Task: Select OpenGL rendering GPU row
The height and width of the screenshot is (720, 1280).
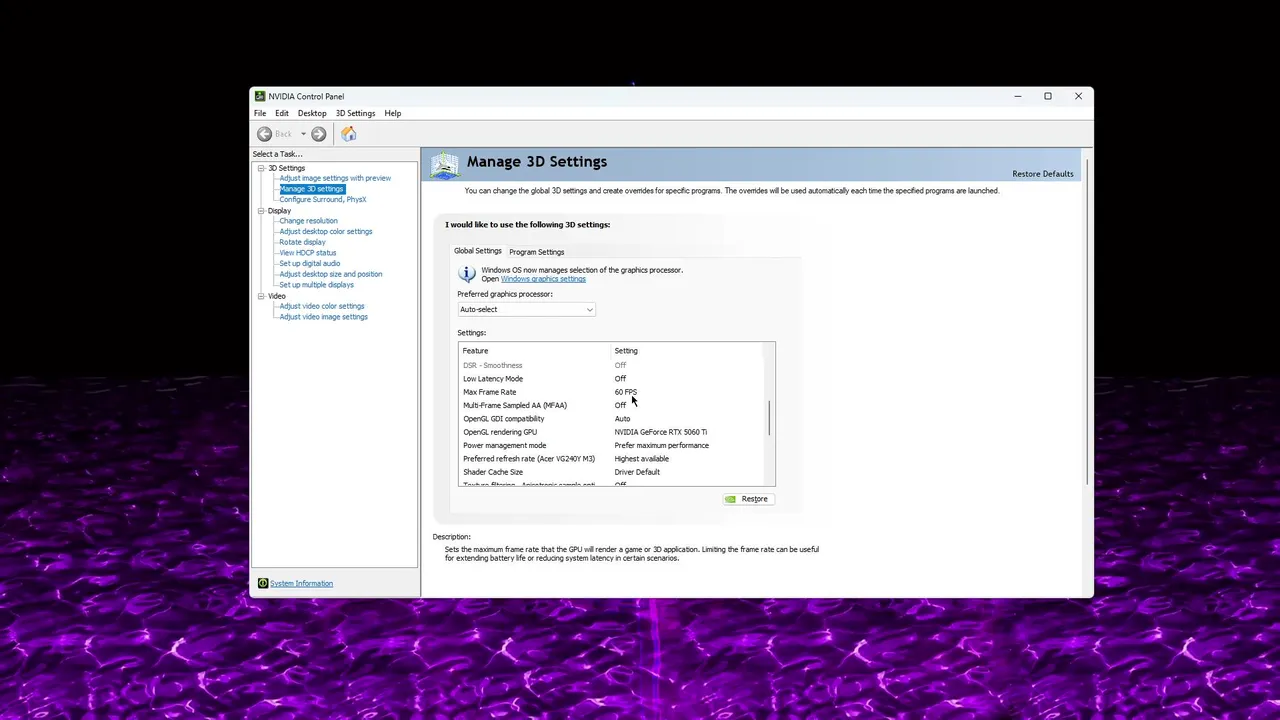Action: point(612,432)
